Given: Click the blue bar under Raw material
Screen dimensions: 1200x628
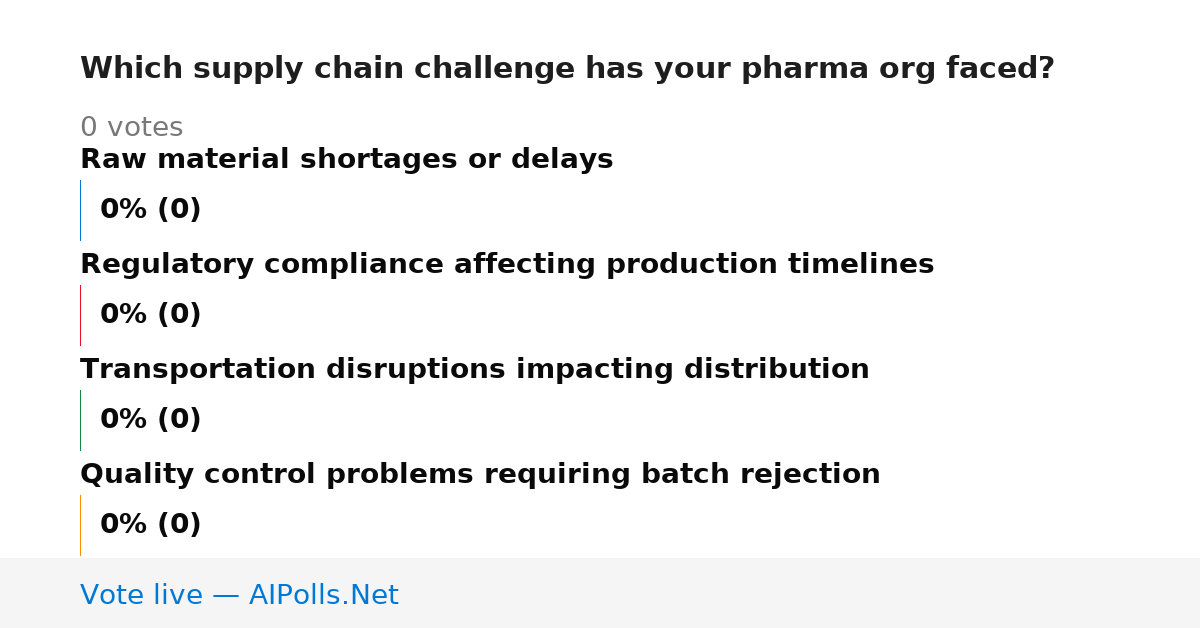Looking at the screenshot, I should click(x=80, y=210).
